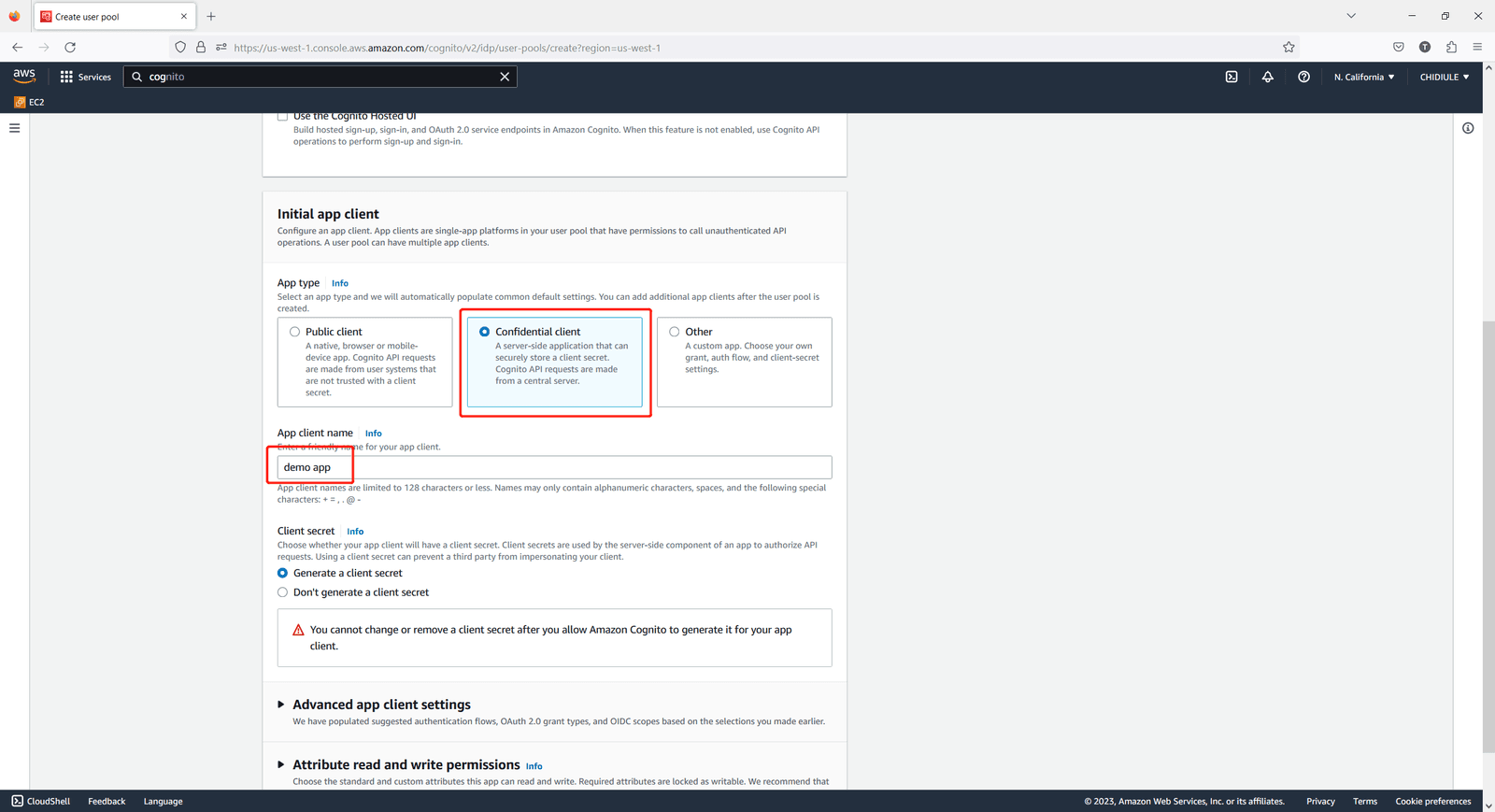1495x812 pixels.
Task: Select the Confidential client app type
Action: [484, 332]
